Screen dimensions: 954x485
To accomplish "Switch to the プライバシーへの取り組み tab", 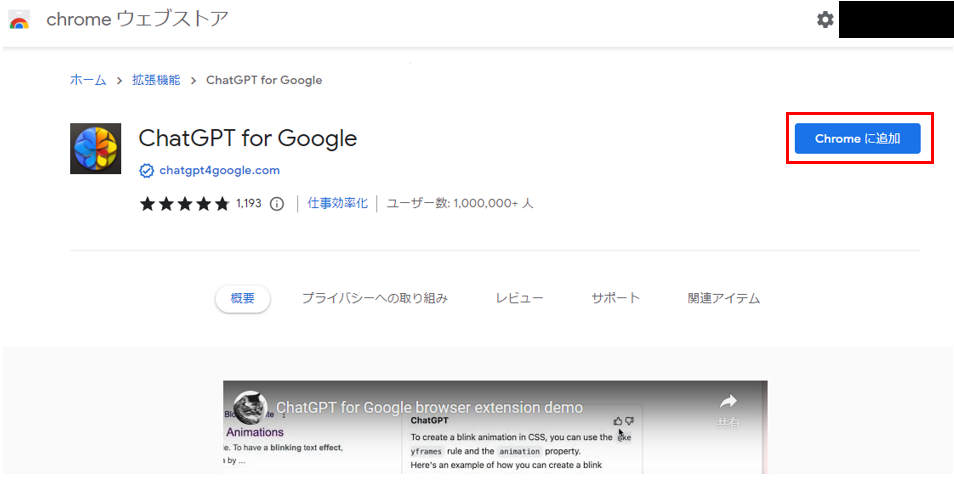I will 375,298.
